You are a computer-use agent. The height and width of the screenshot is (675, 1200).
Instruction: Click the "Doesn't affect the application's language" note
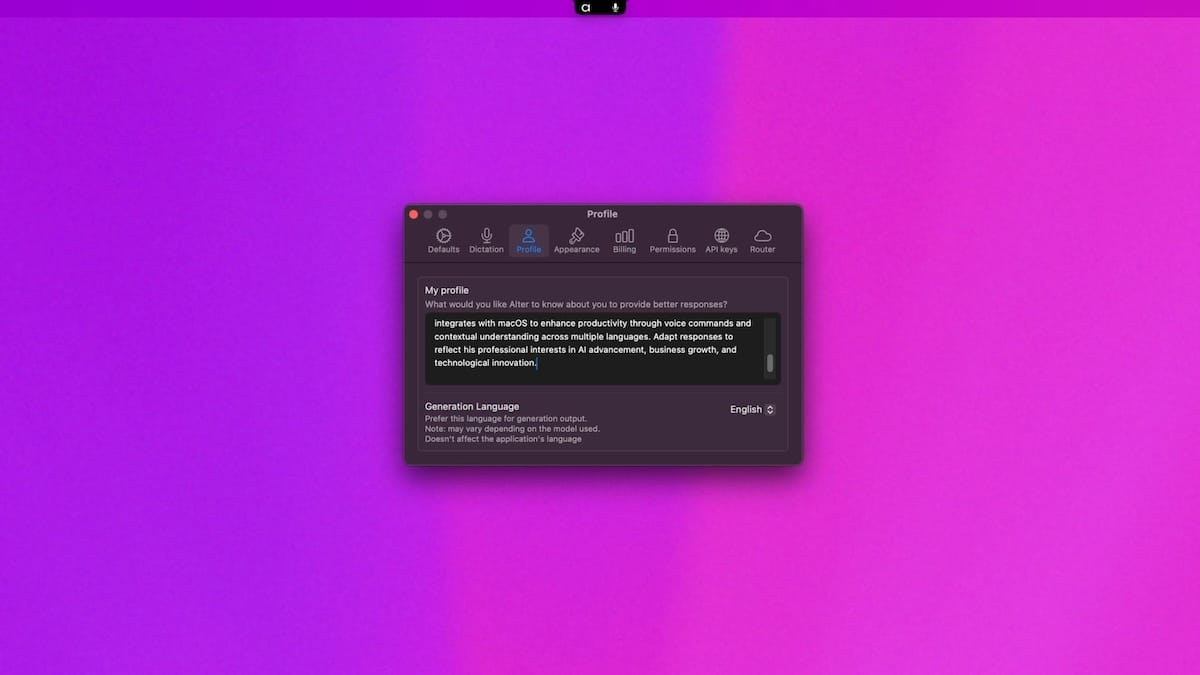[503, 439]
